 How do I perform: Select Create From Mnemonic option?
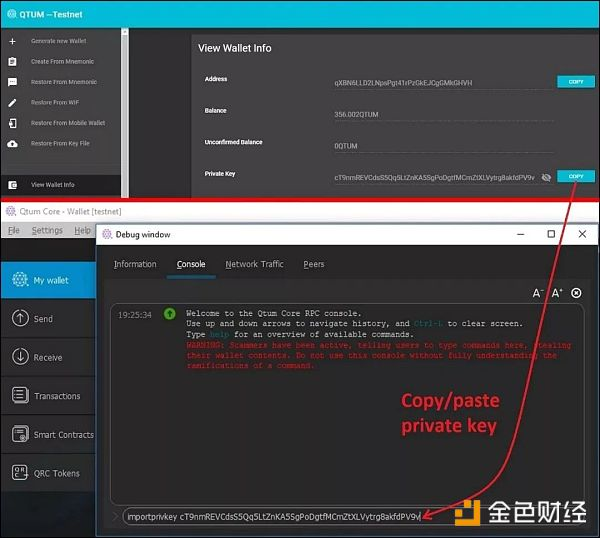click(62, 62)
